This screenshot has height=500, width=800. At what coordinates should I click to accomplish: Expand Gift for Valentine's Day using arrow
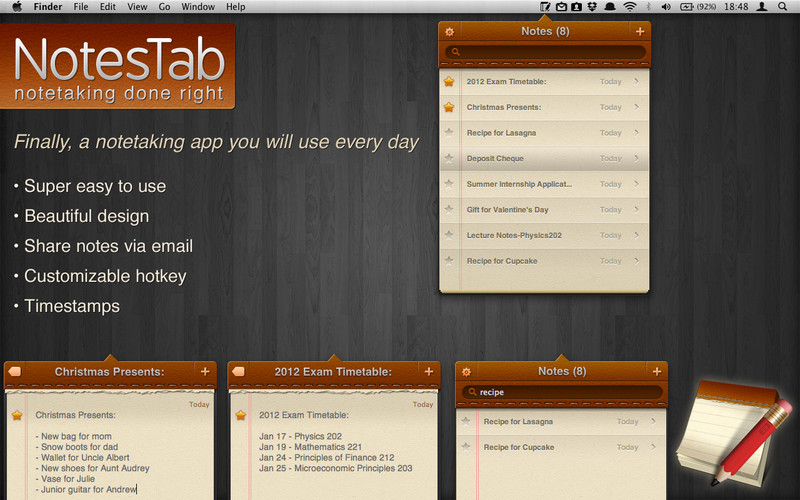coord(637,210)
